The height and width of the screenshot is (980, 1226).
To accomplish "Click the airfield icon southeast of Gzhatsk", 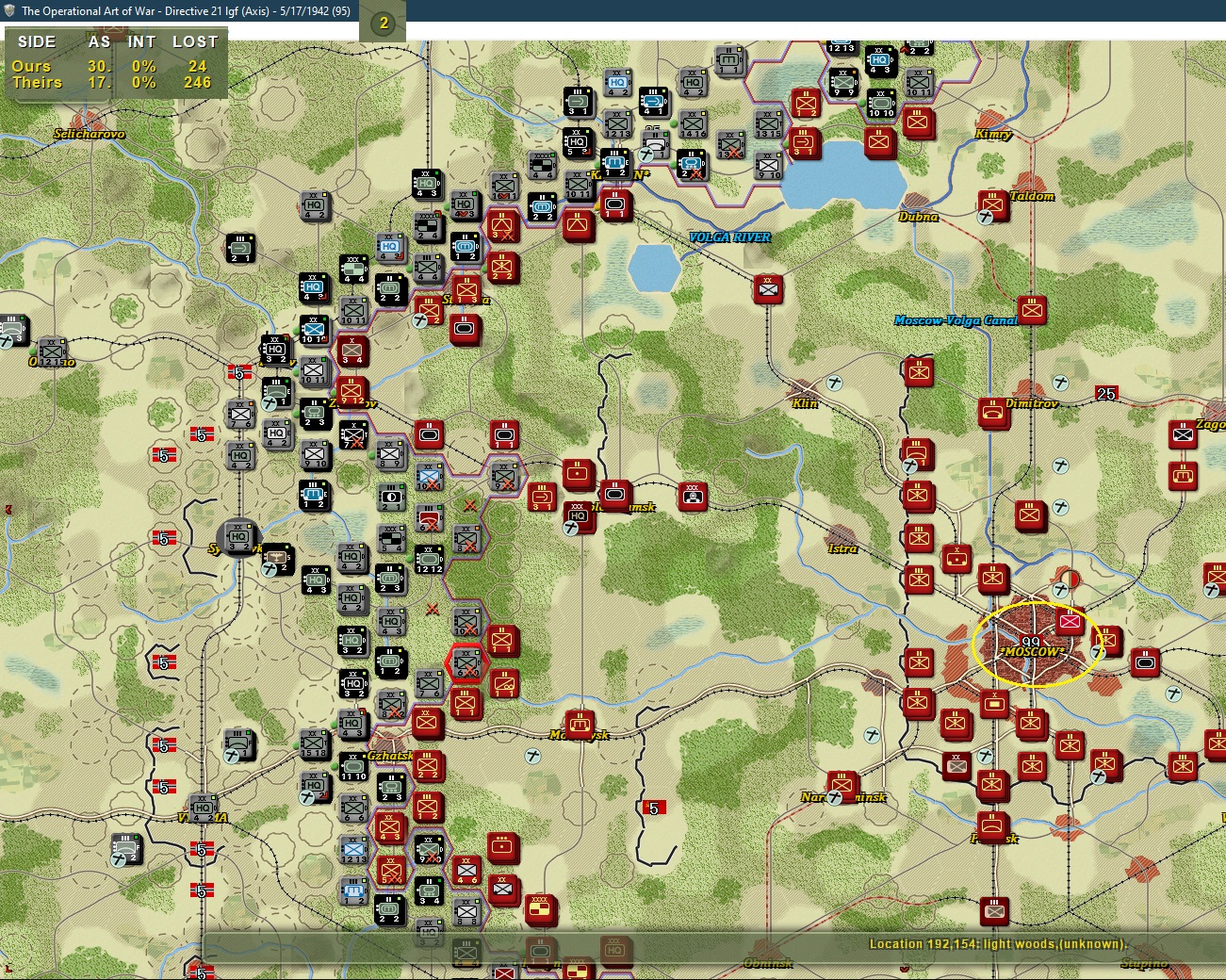I will point(532,756).
